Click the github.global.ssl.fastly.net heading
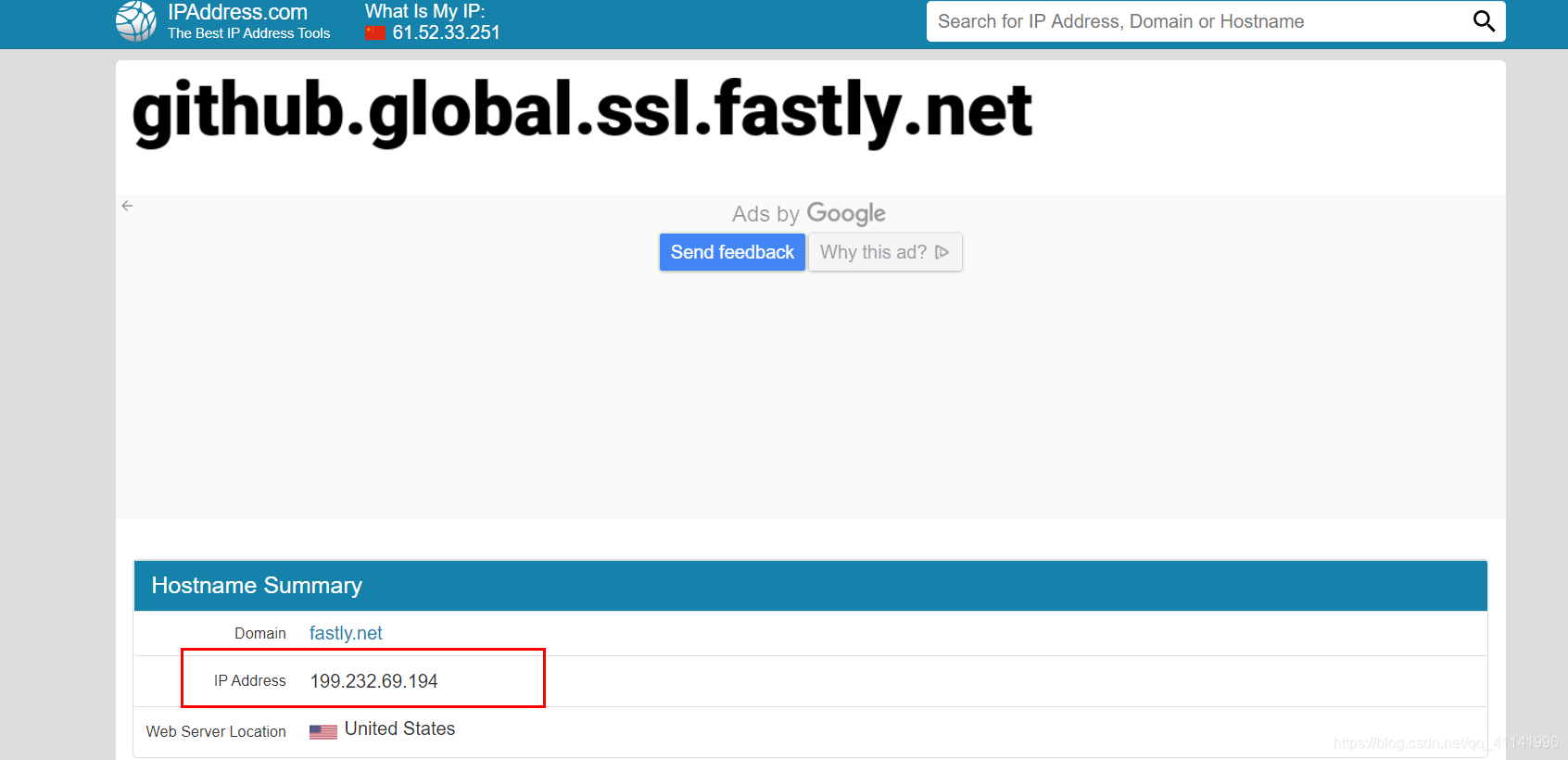The width and height of the screenshot is (1568, 760). click(582, 111)
